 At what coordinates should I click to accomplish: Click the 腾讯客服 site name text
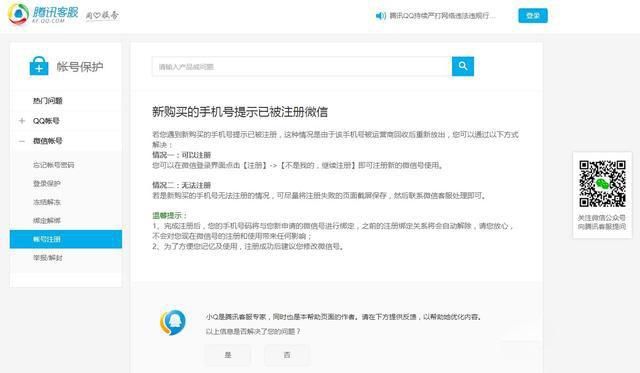[x=56, y=12]
